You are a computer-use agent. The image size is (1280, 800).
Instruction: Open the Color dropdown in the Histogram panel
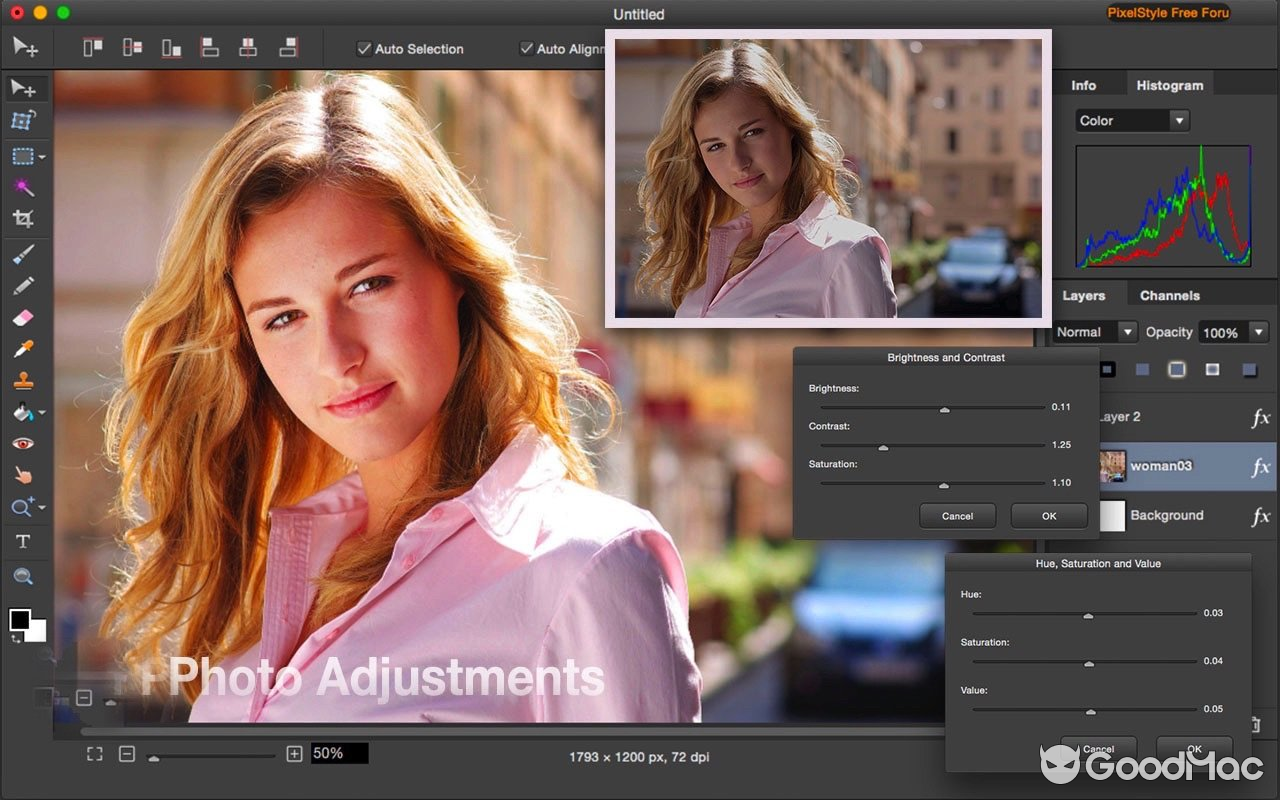pos(1131,120)
